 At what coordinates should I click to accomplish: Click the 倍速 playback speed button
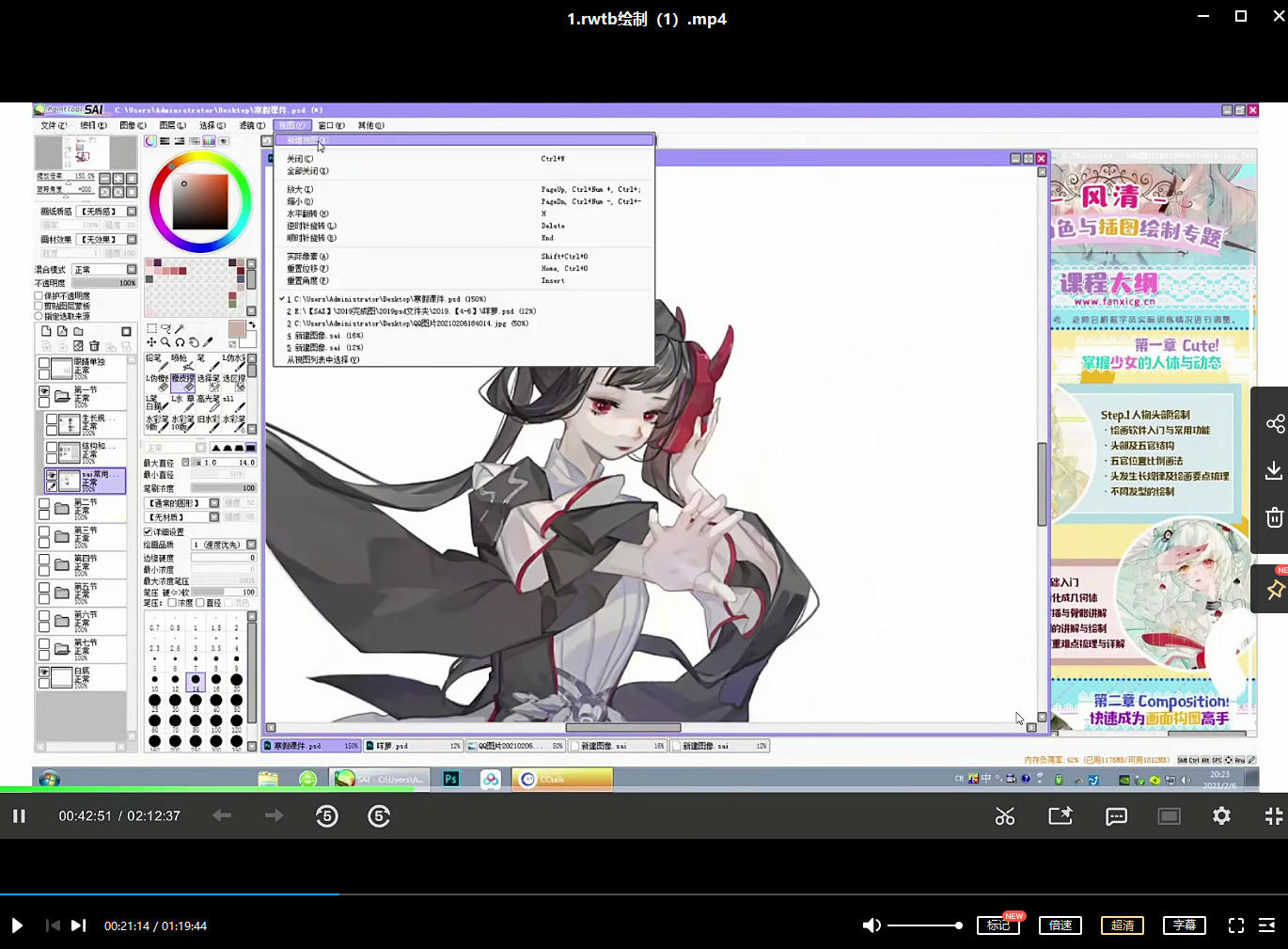click(x=1060, y=925)
